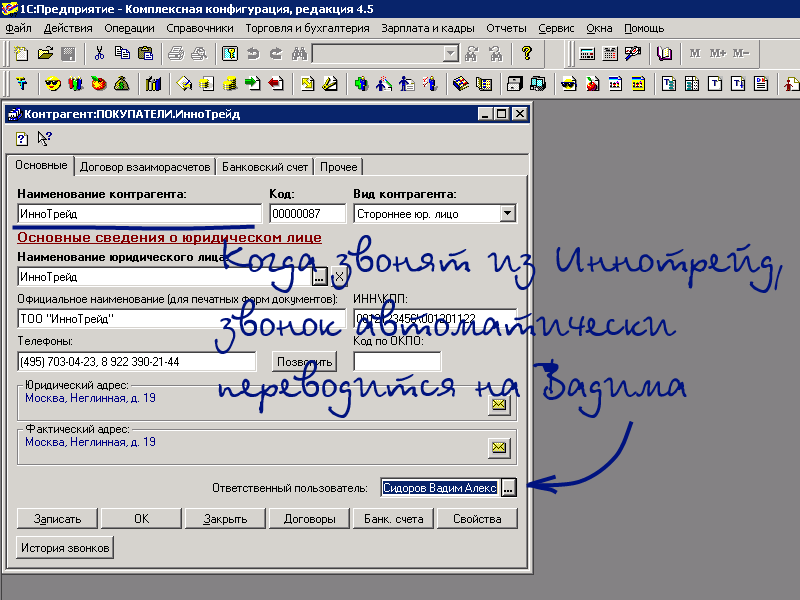Switch to the Банковский счет tab
Image resolution: width=800 pixels, height=600 pixels.
265,167
